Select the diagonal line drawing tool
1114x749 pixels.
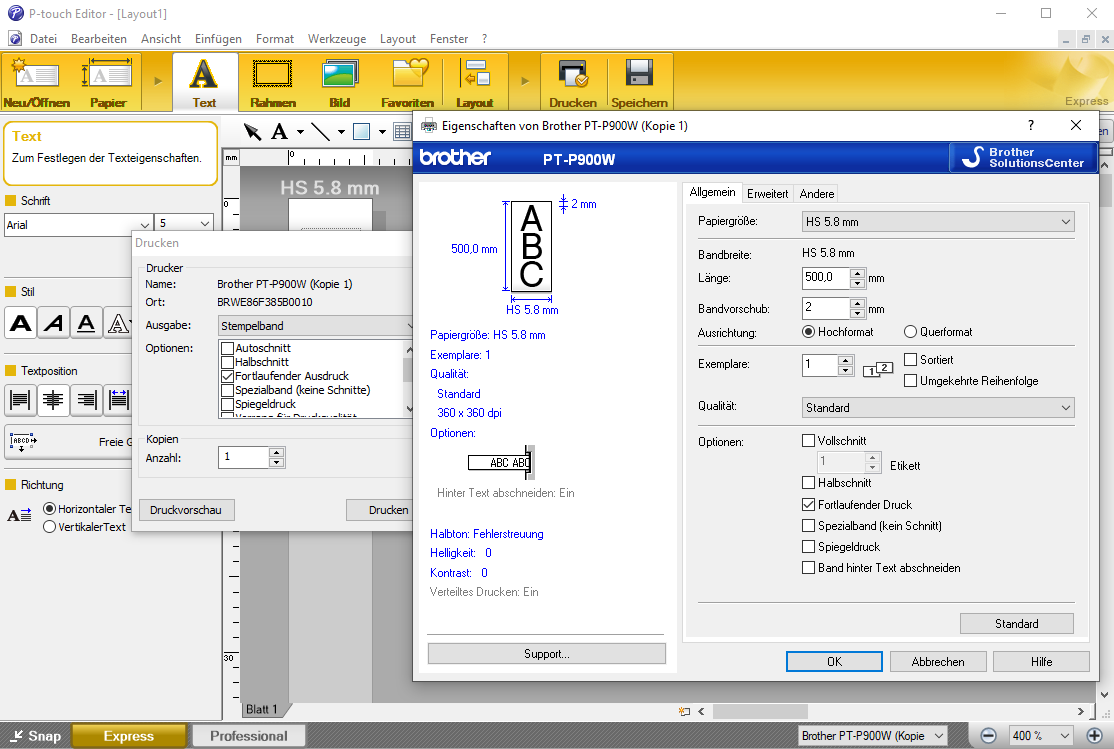pyautogui.click(x=320, y=131)
